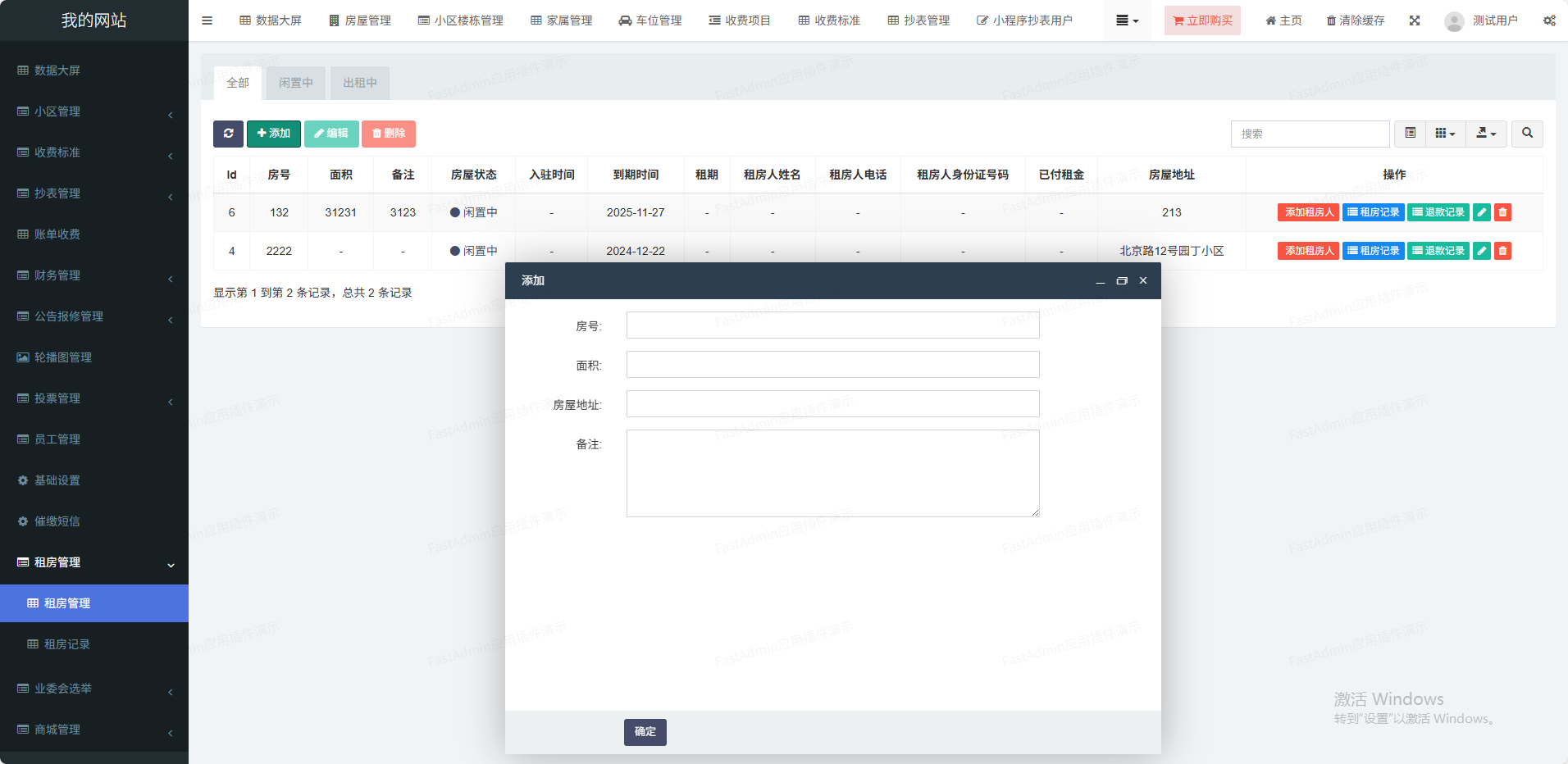The height and width of the screenshot is (764, 1568).
Task: Click the fullscreen expand icon in header
Action: pos(1415,20)
